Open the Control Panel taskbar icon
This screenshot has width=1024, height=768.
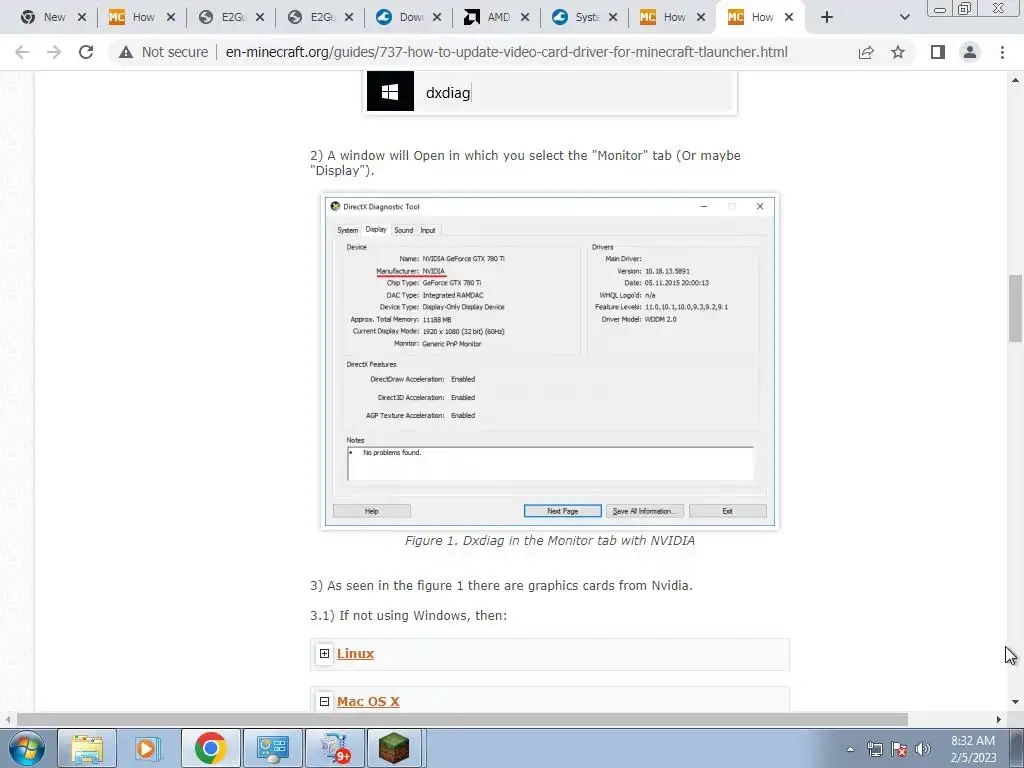272,748
